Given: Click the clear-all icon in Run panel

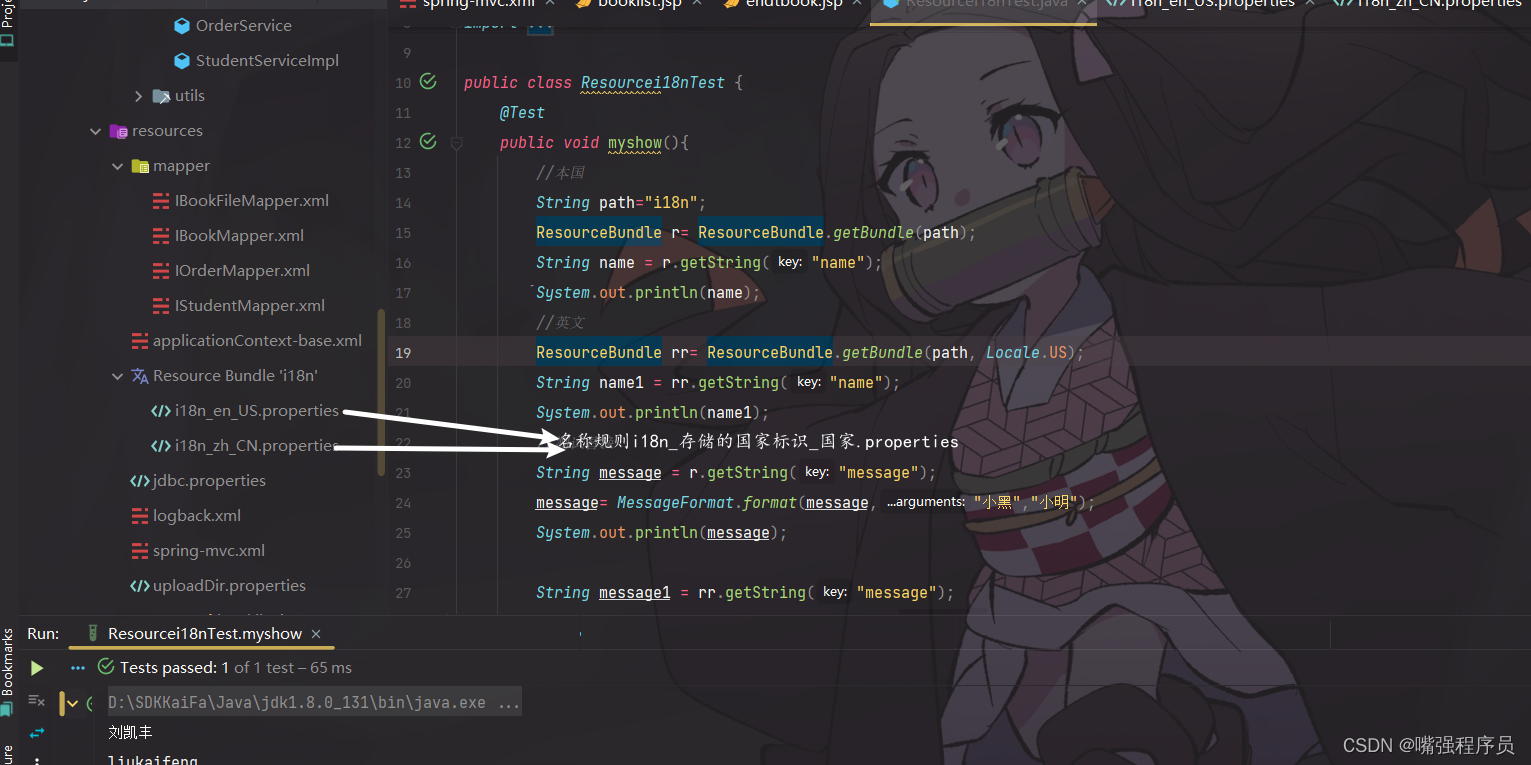Looking at the screenshot, I should click(x=36, y=701).
